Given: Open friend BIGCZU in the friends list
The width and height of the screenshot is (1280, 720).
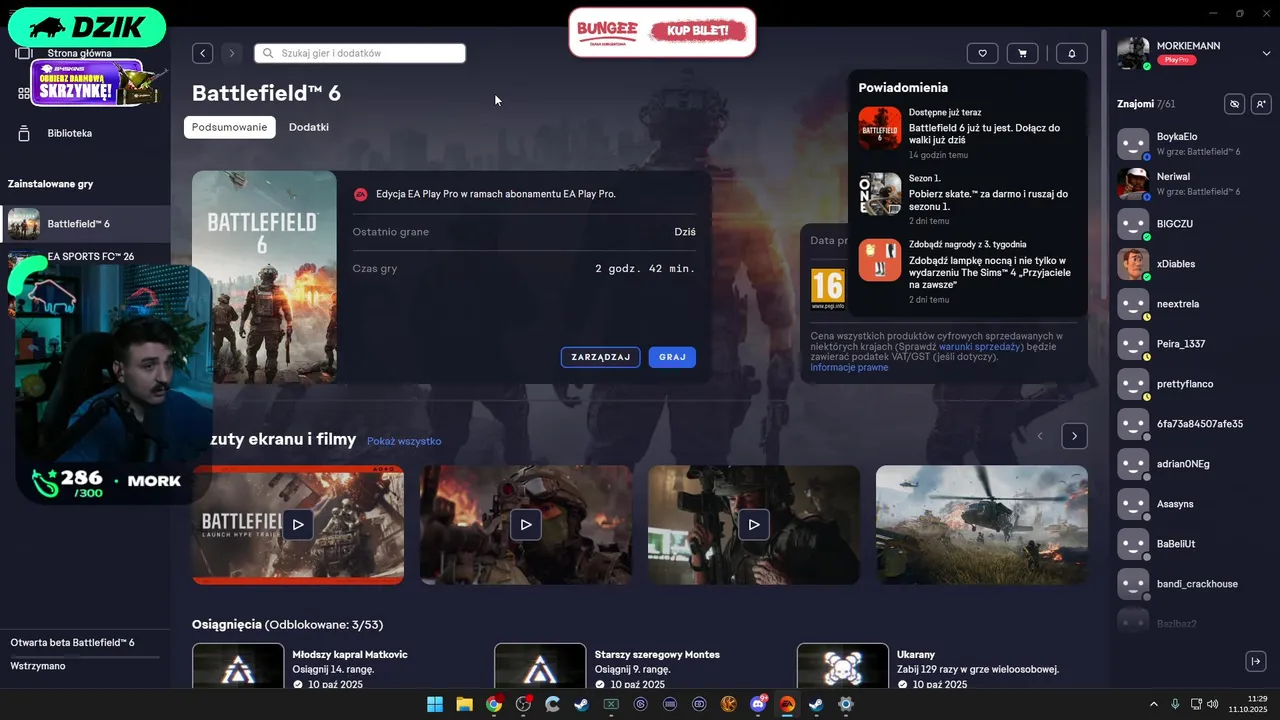Looking at the screenshot, I should click(x=1190, y=224).
